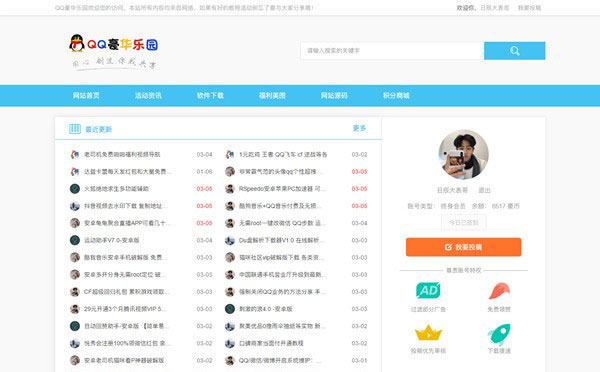Screen dimensions: 600x372
Task: Open post 中国联通手机营业厅升级到最新
Action: coord(283,274)
